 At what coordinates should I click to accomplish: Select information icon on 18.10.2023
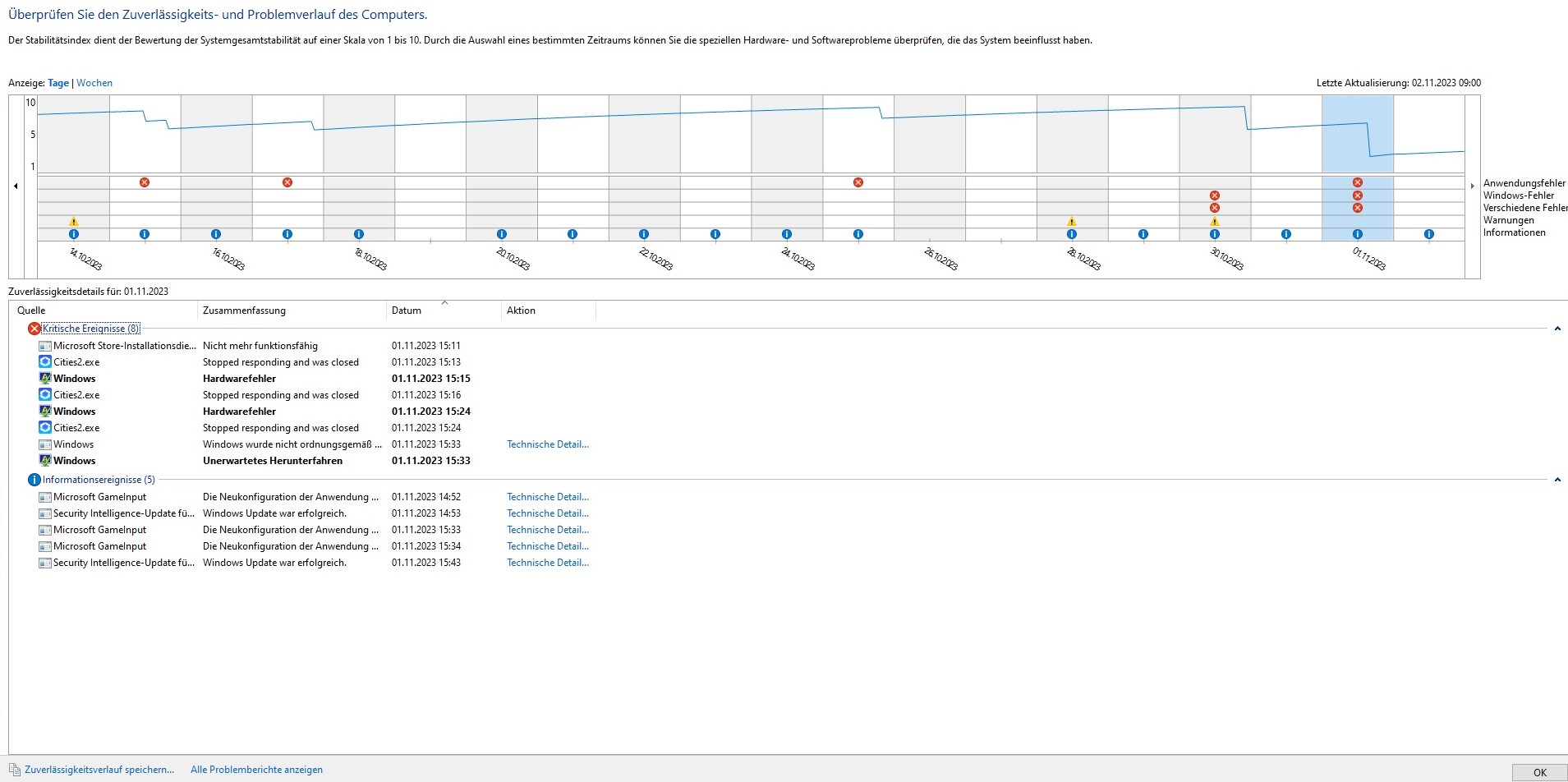click(x=359, y=234)
